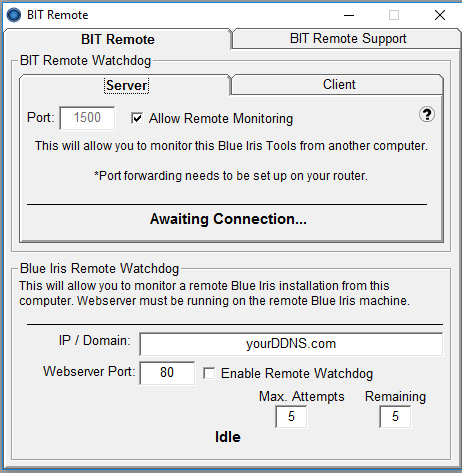
Task: Click the help question mark icon
Action: (427, 115)
